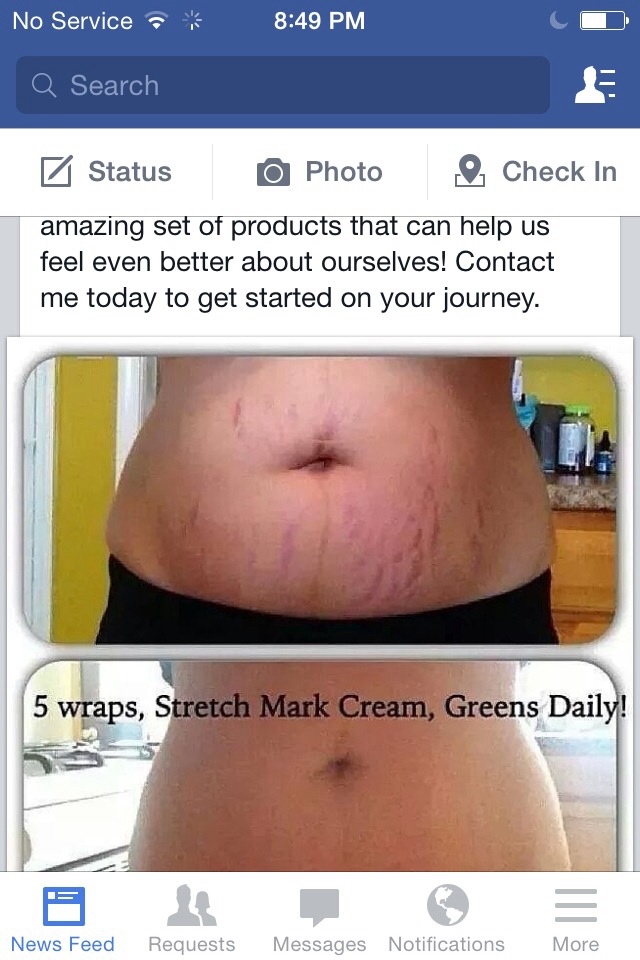Open the News Feed tab icon
The height and width of the screenshot is (960, 640).
(64, 906)
